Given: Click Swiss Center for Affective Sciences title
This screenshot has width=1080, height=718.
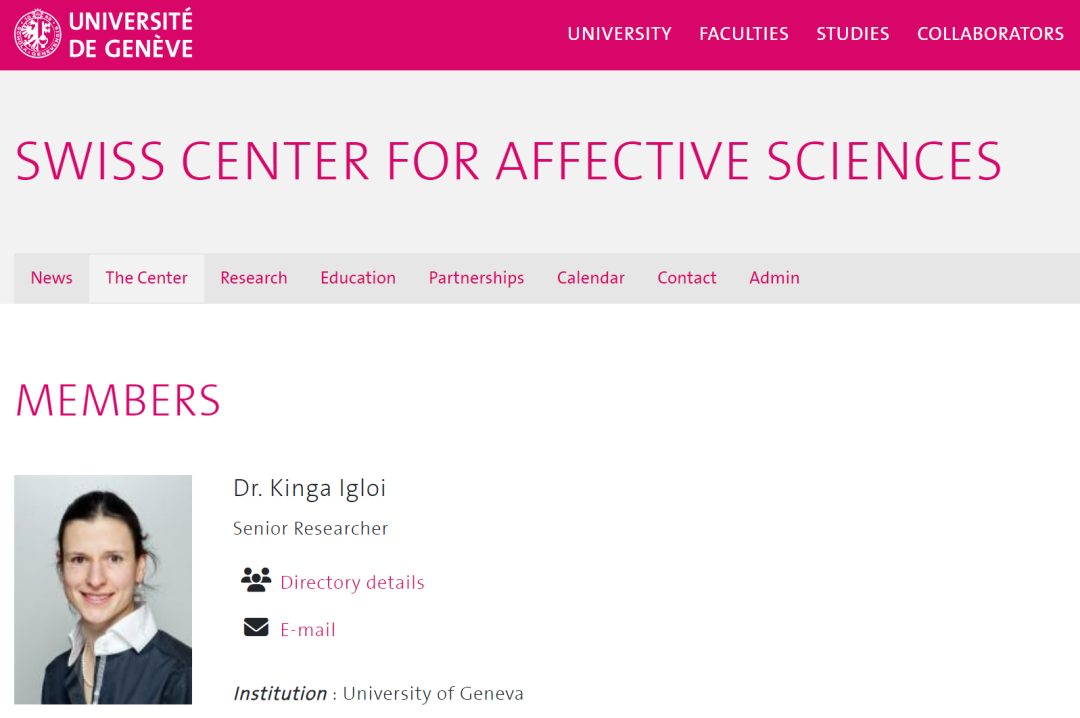Looking at the screenshot, I should click(508, 161).
